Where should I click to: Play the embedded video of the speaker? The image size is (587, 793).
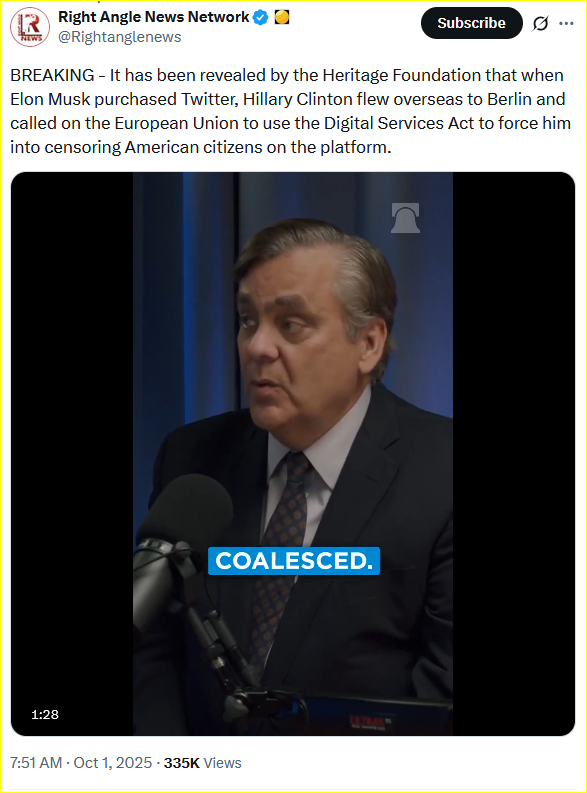(293, 454)
